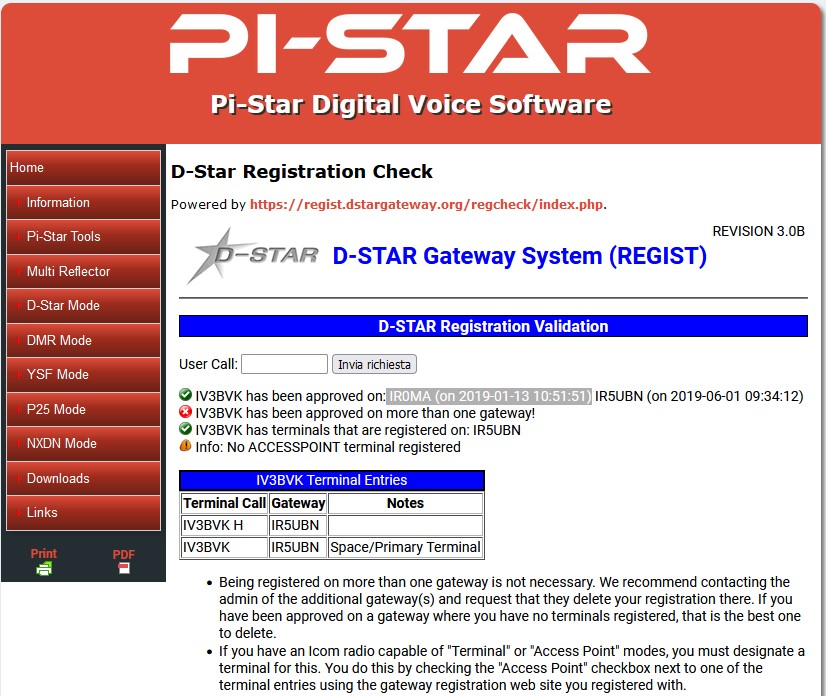Open the Home menu item

[x=83, y=168]
